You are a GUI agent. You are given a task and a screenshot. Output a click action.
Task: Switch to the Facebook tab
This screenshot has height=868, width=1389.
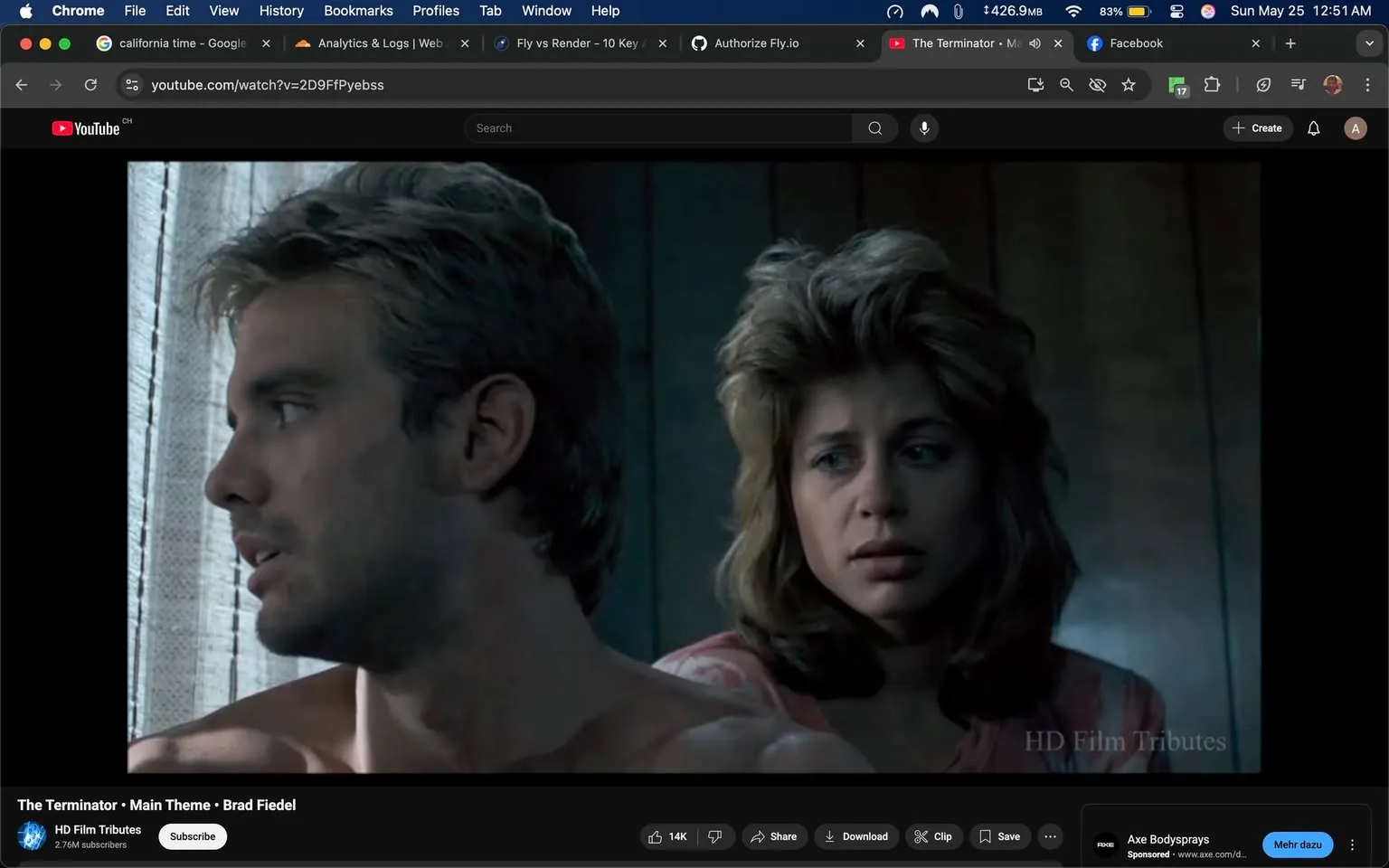[1136, 42]
